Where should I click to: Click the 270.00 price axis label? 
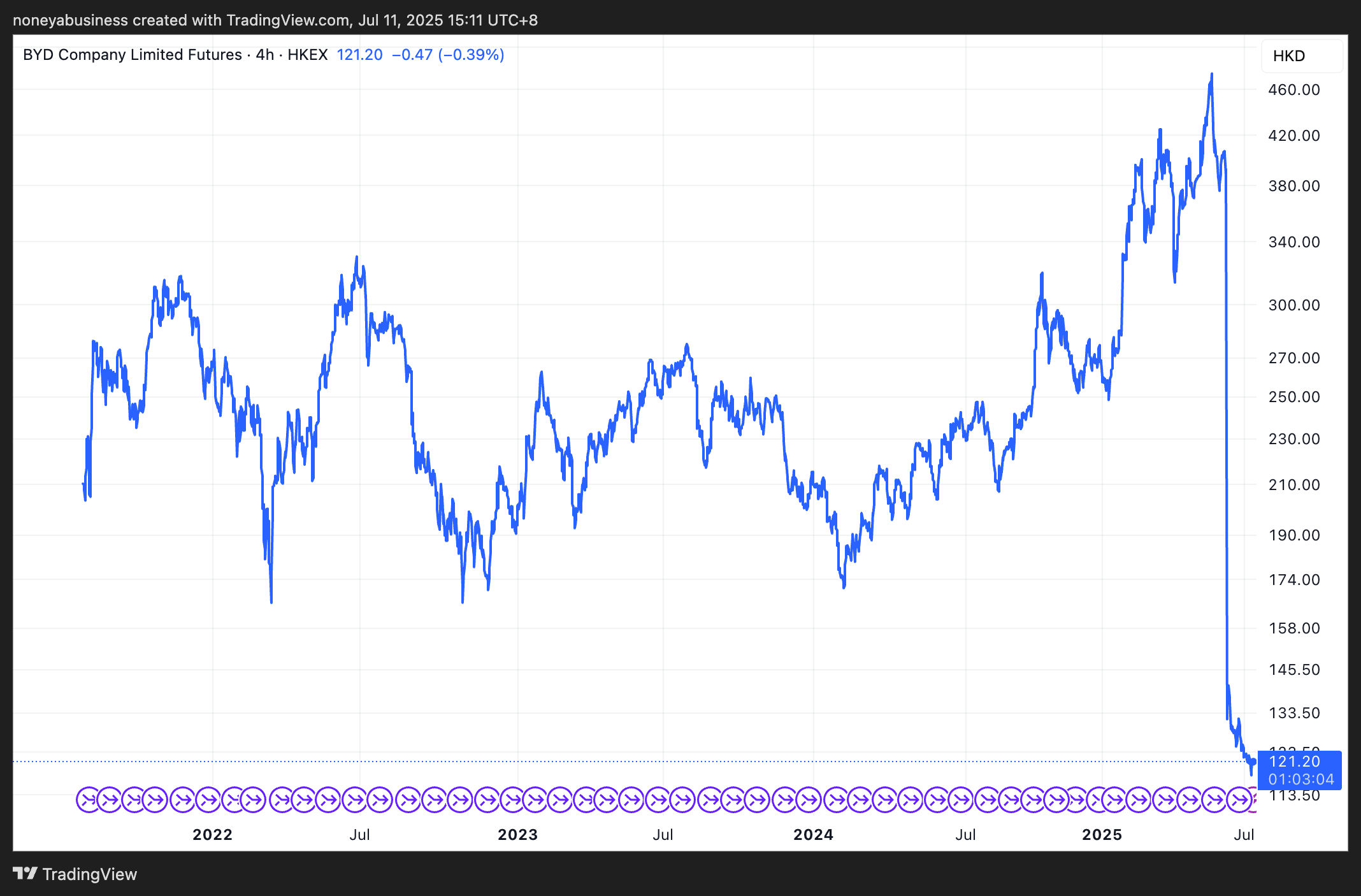click(x=1294, y=358)
